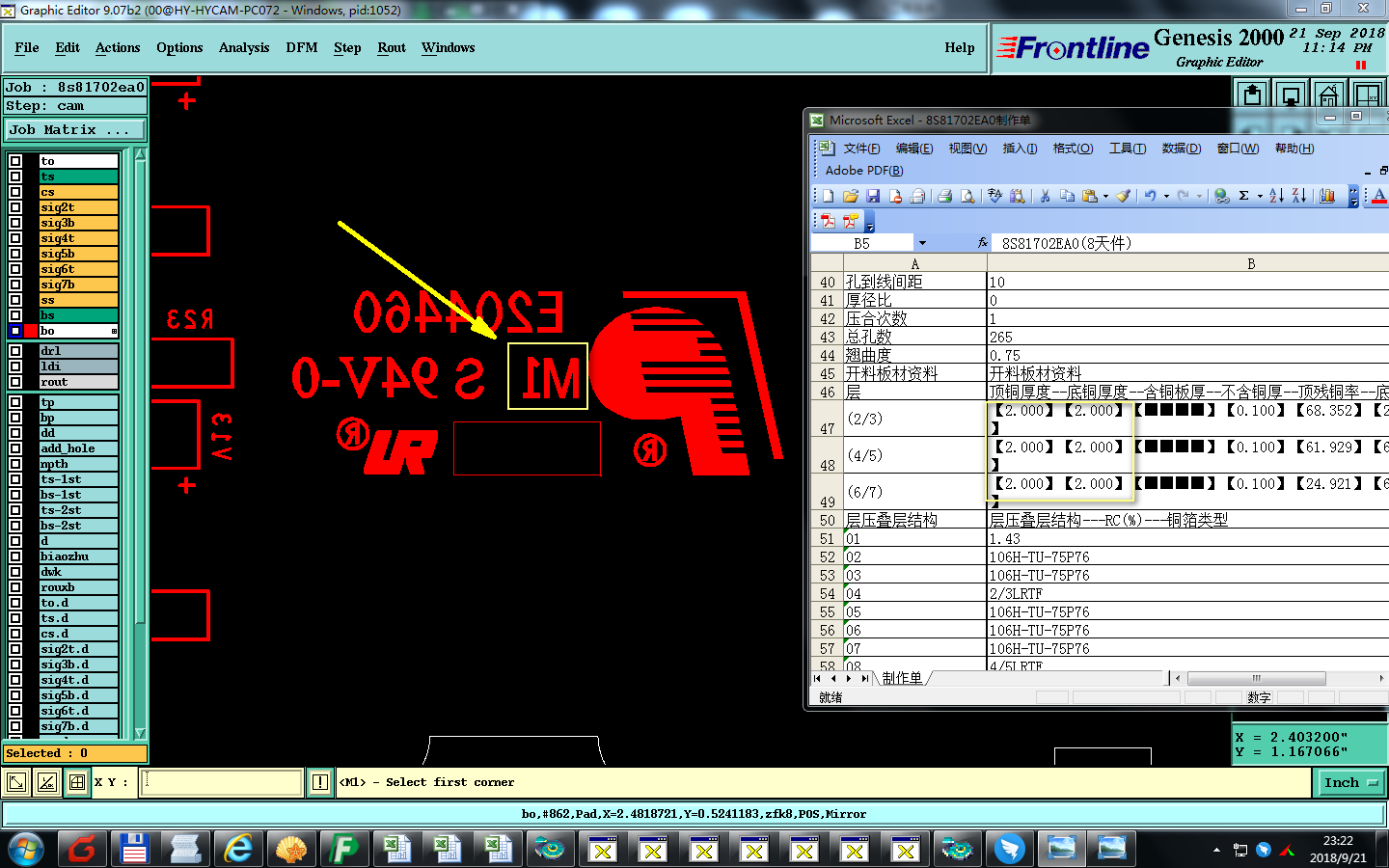
Task: Click the Undo icon in Excel
Action: (x=1150, y=196)
